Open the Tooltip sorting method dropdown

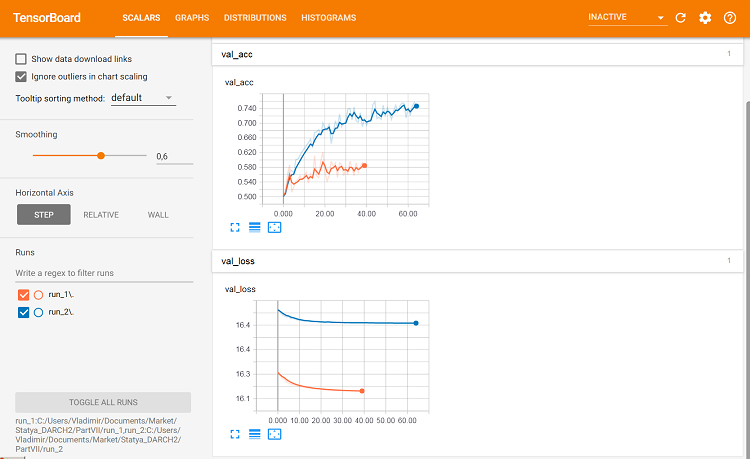(x=143, y=98)
